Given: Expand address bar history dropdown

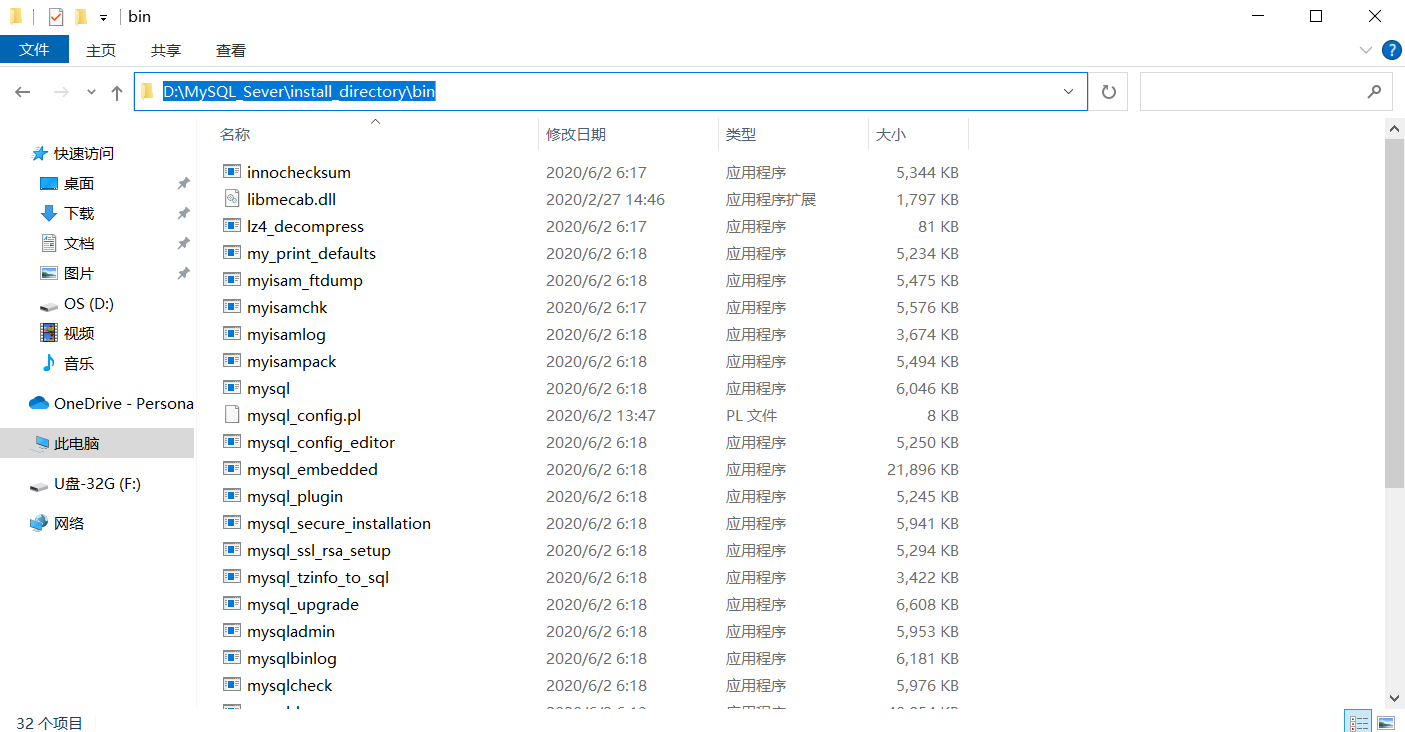Looking at the screenshot, I should pyautogui.click(x=1069, y=92).
